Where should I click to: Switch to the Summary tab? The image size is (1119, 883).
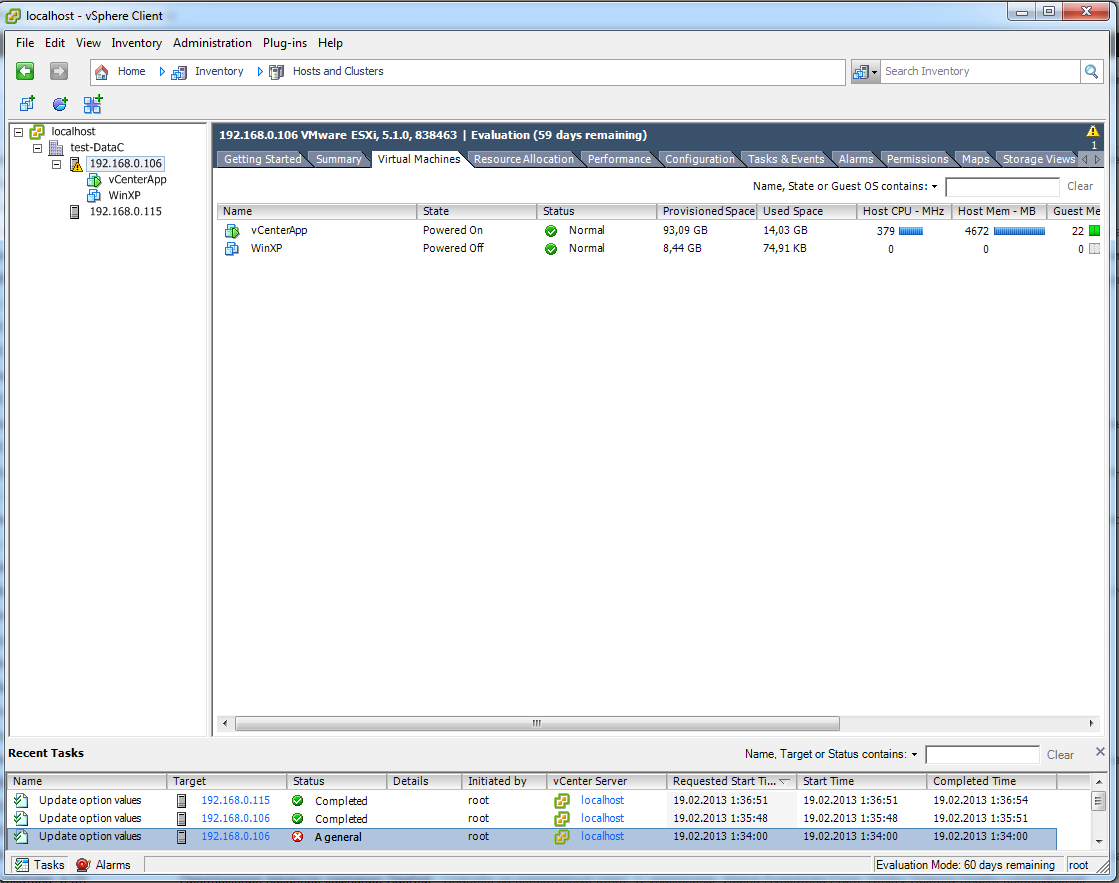coord(338,159)
